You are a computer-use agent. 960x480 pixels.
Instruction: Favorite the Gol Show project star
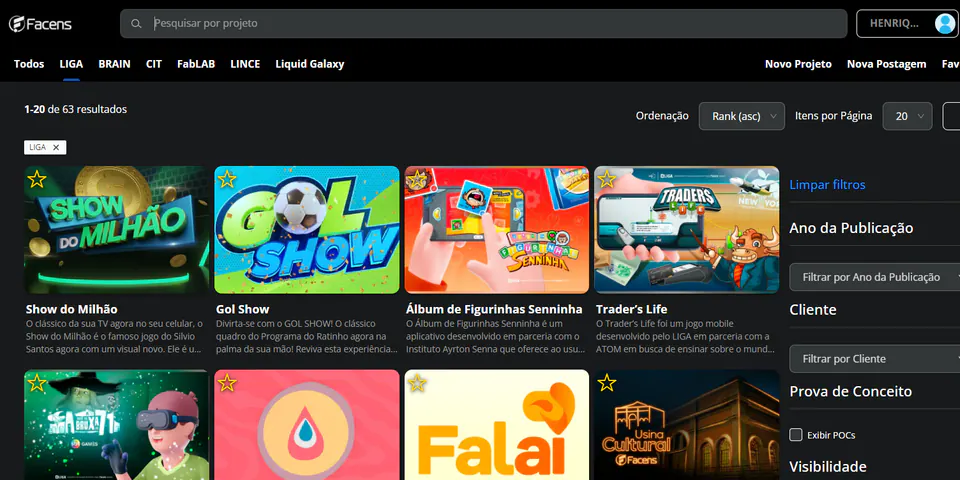[227, 179]
